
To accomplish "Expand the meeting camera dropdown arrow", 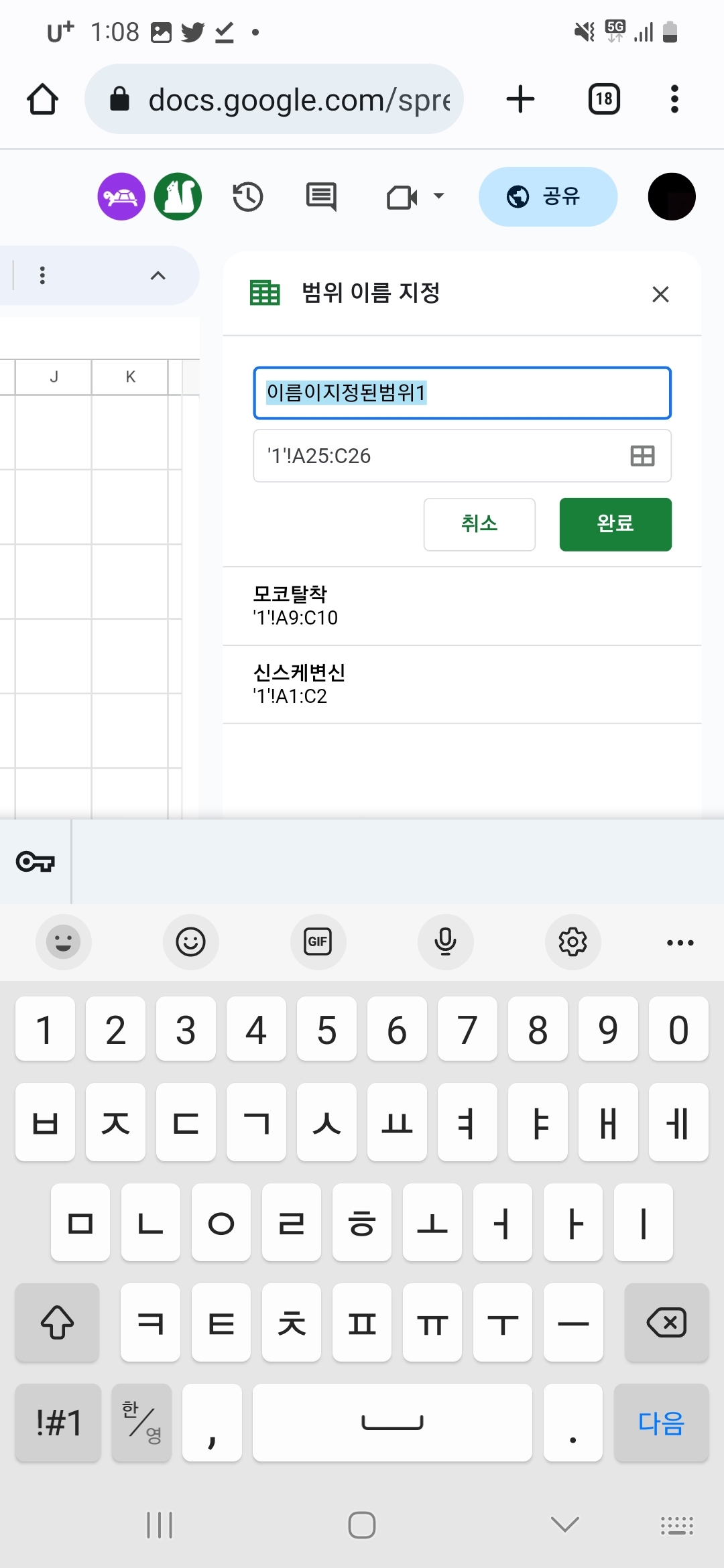I will [x=439, y=196].
